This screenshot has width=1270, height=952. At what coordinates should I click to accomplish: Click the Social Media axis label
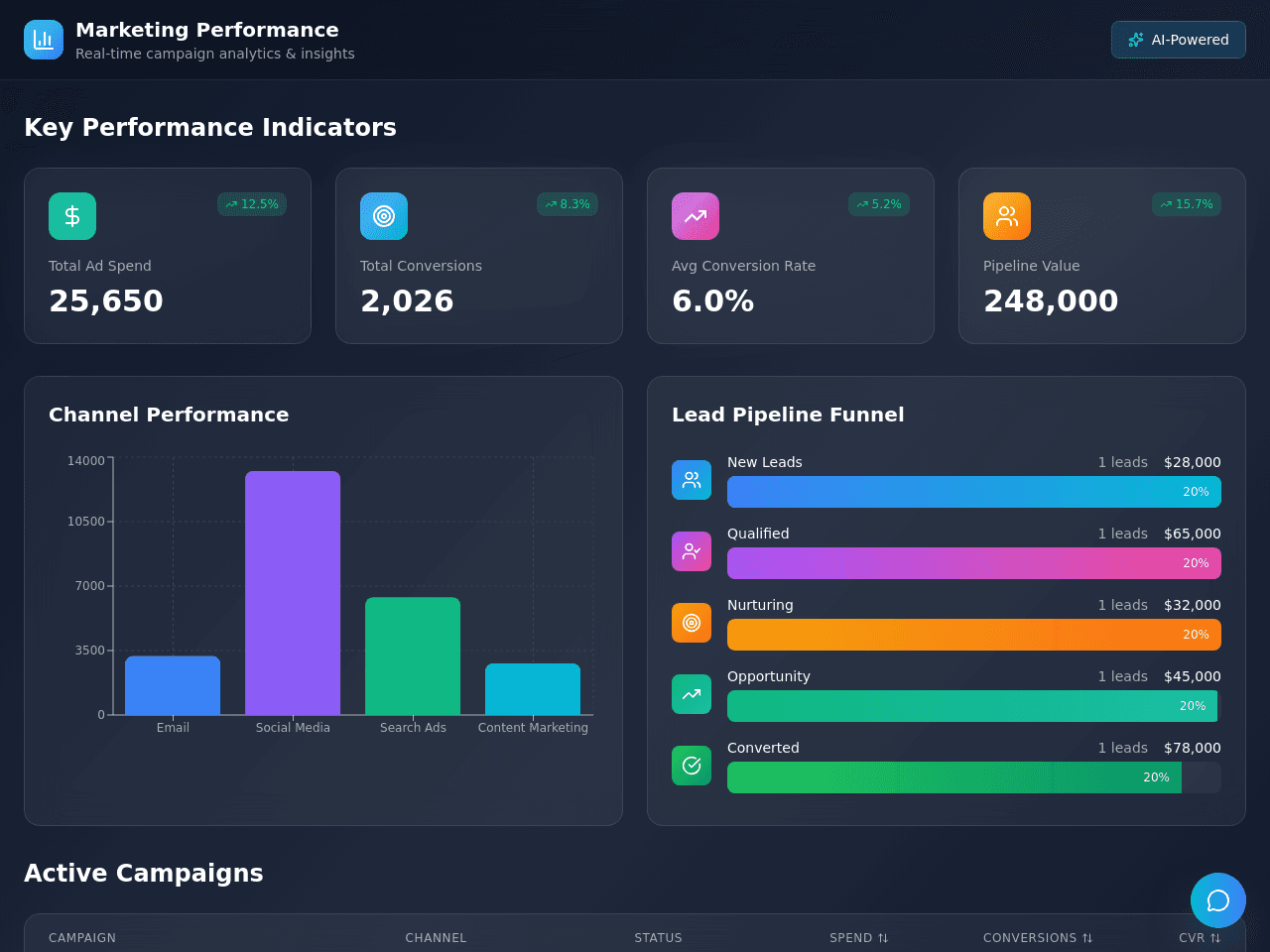coord(293,728)
